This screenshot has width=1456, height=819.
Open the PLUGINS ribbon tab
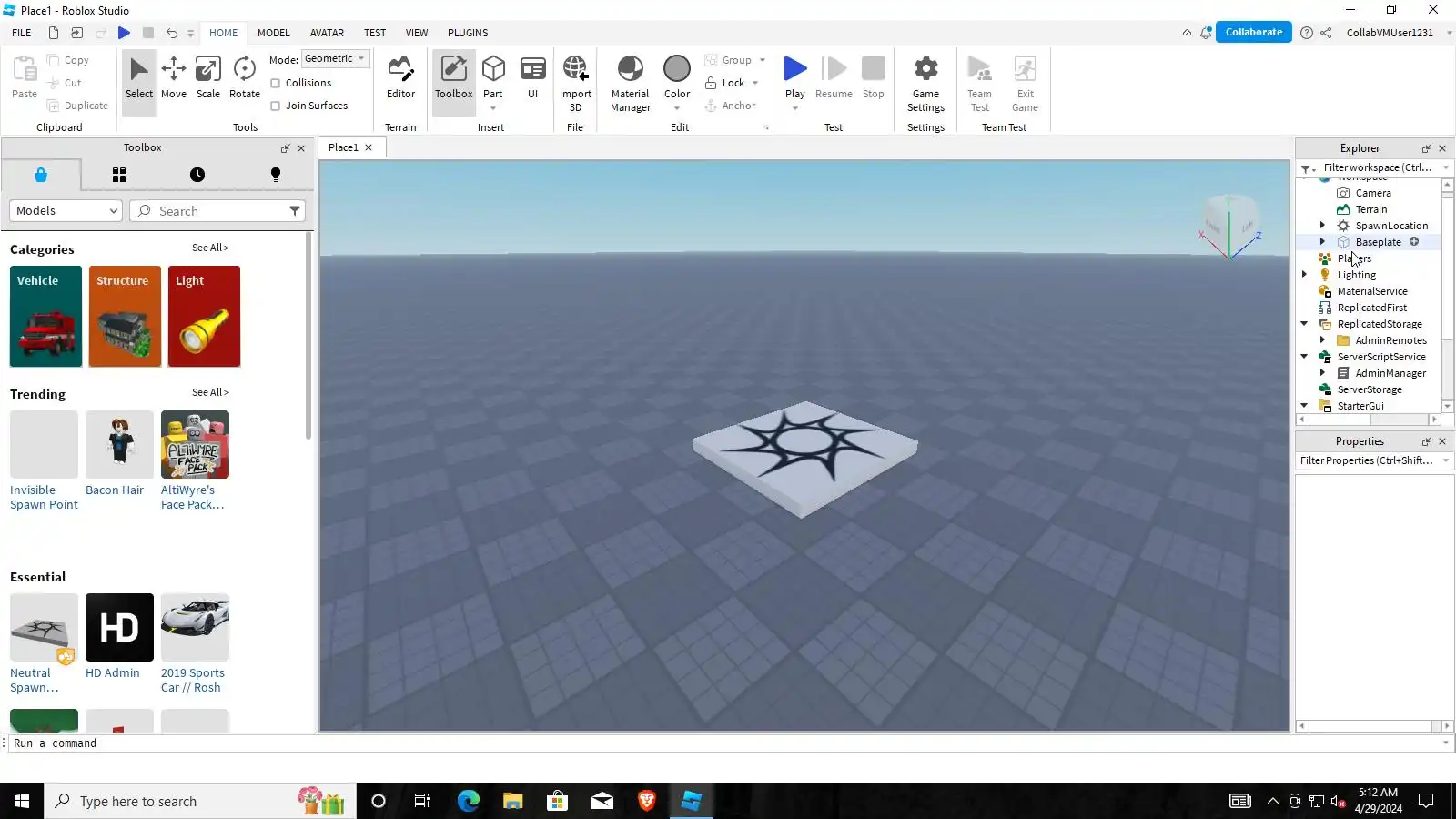pos(468,33)
